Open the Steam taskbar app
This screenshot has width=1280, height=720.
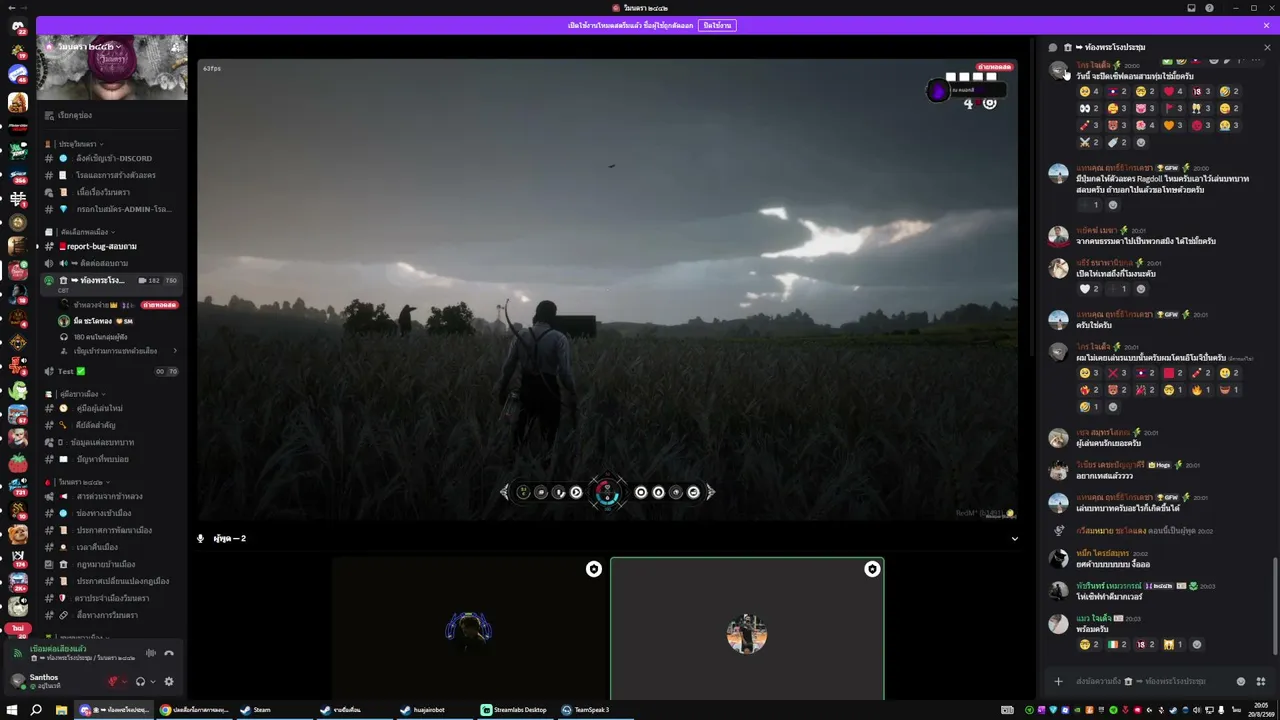point(256,710)
